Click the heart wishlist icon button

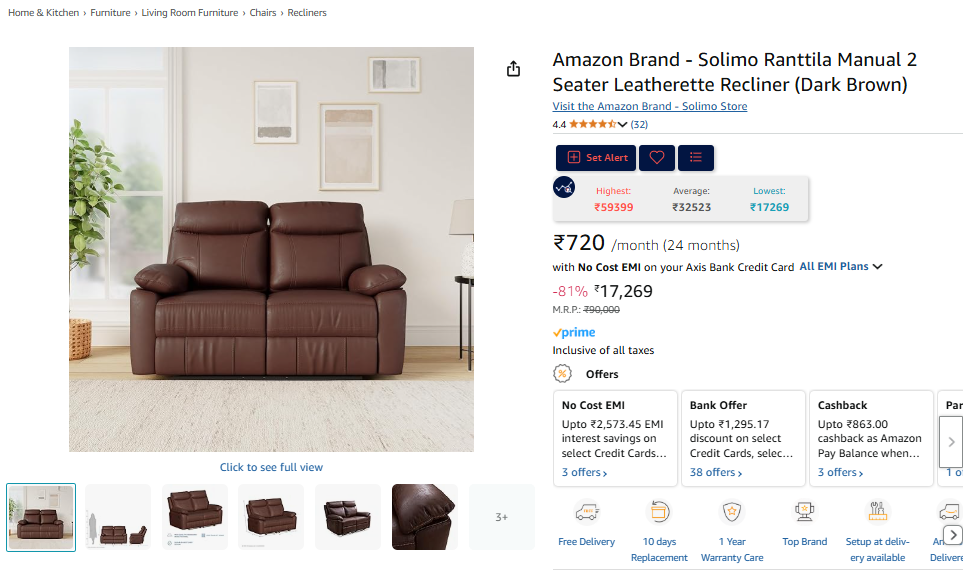pyautogui.click(x=657, y=158)
